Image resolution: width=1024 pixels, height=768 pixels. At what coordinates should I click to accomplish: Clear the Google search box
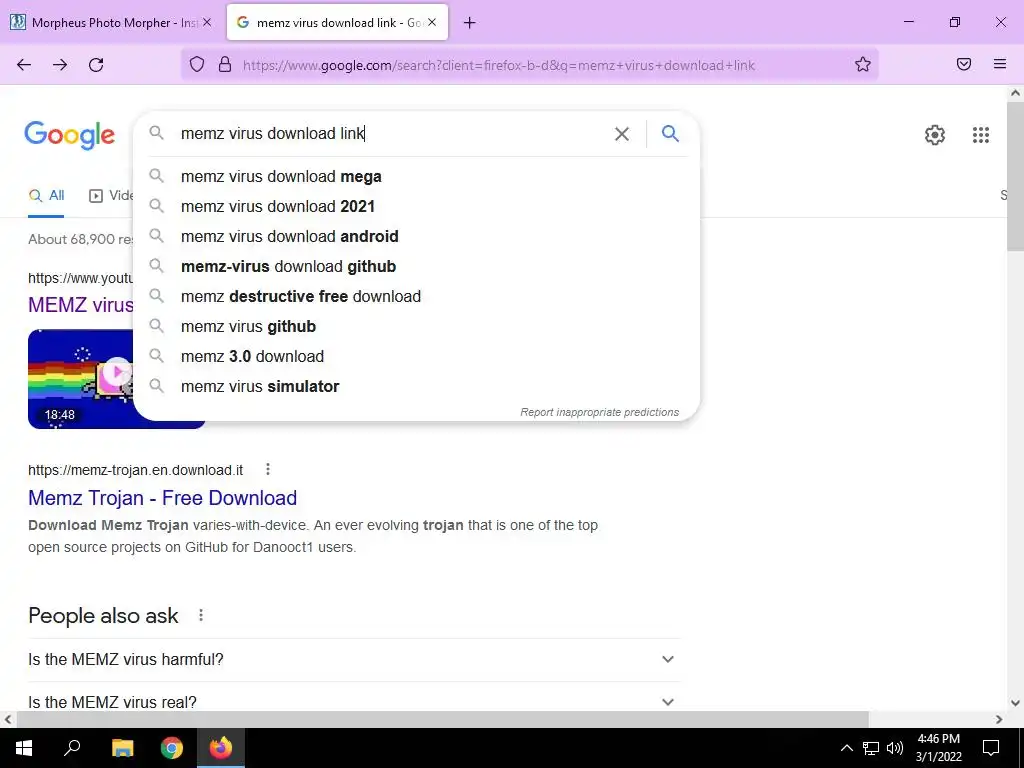(622, 134)
